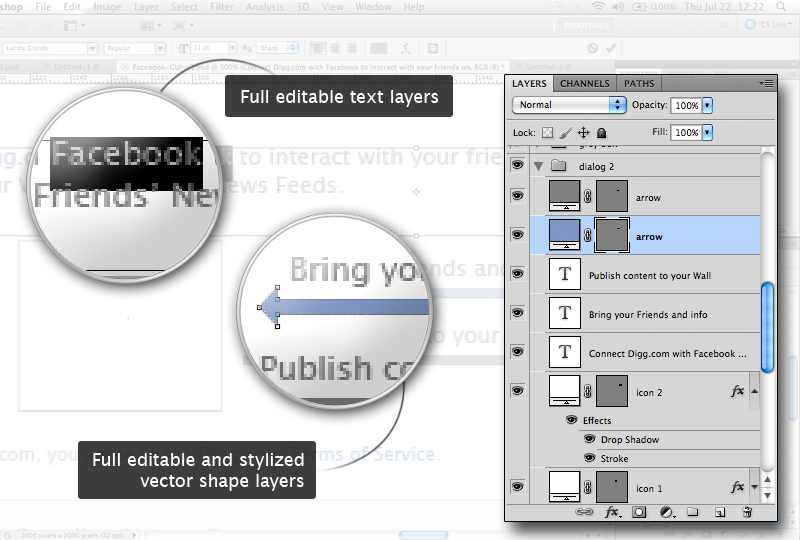This screenshot has height=540, width=800.
Task: Open the Character panel toggle icon
Action: click(x=433, y=48)
